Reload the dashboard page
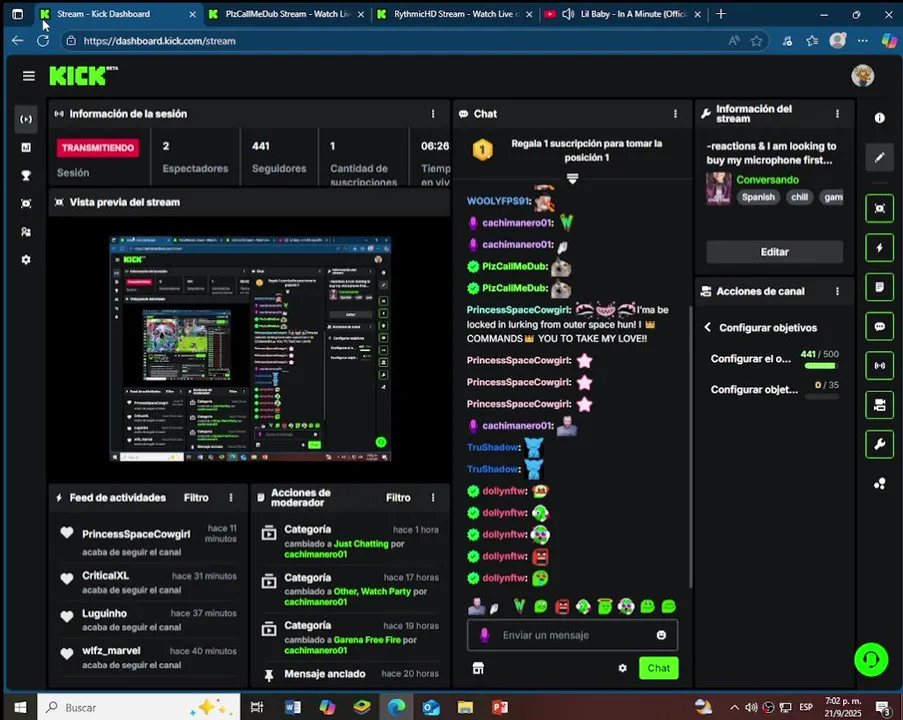903x720 pixels. coord(43,40)
